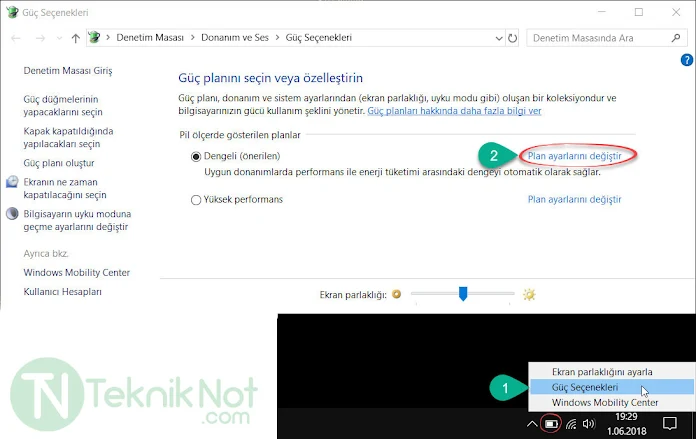Click the Control Panel icon in address bar
Screen dimensions: 696x439
click(94, 37)
